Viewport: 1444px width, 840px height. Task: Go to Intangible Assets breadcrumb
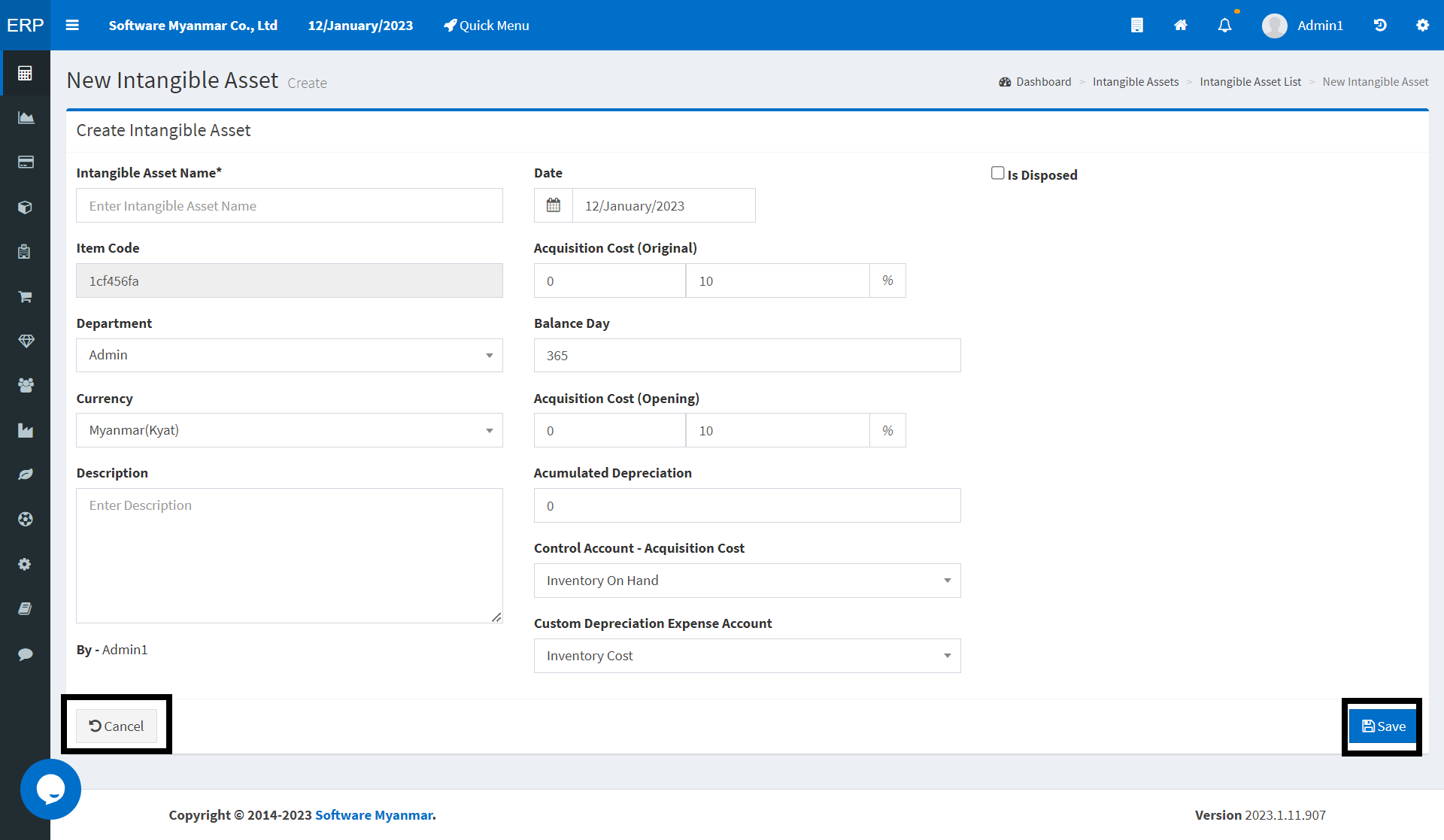click(x=1135, y=81)
